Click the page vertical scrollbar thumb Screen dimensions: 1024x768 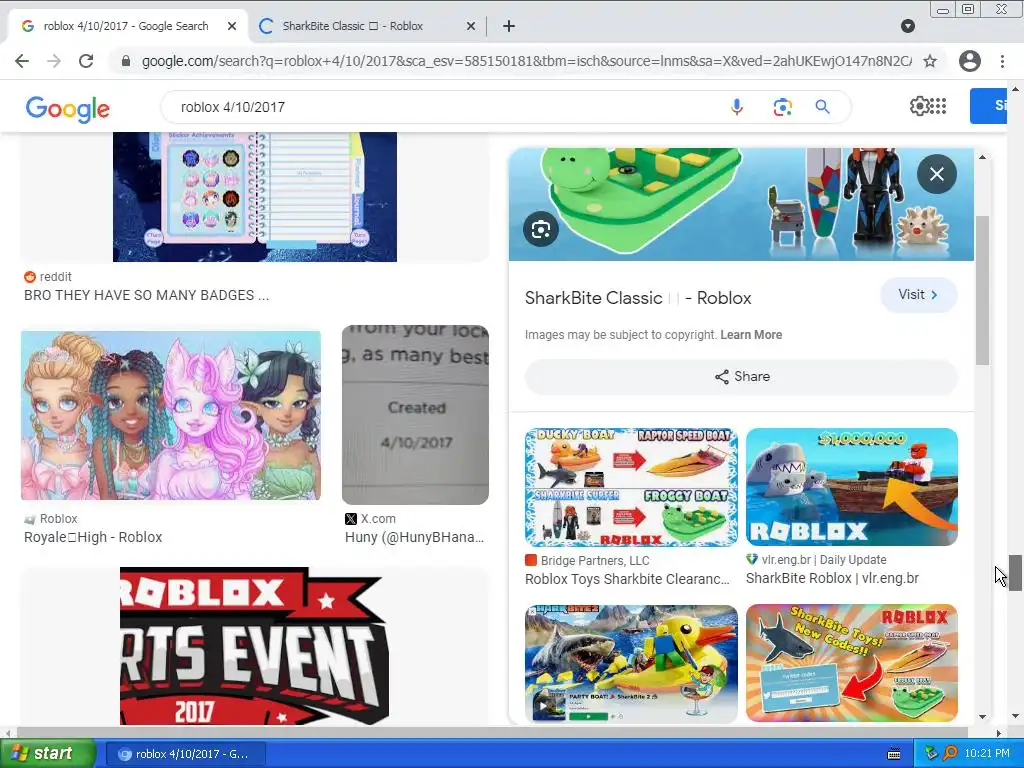coord(1015,573)
